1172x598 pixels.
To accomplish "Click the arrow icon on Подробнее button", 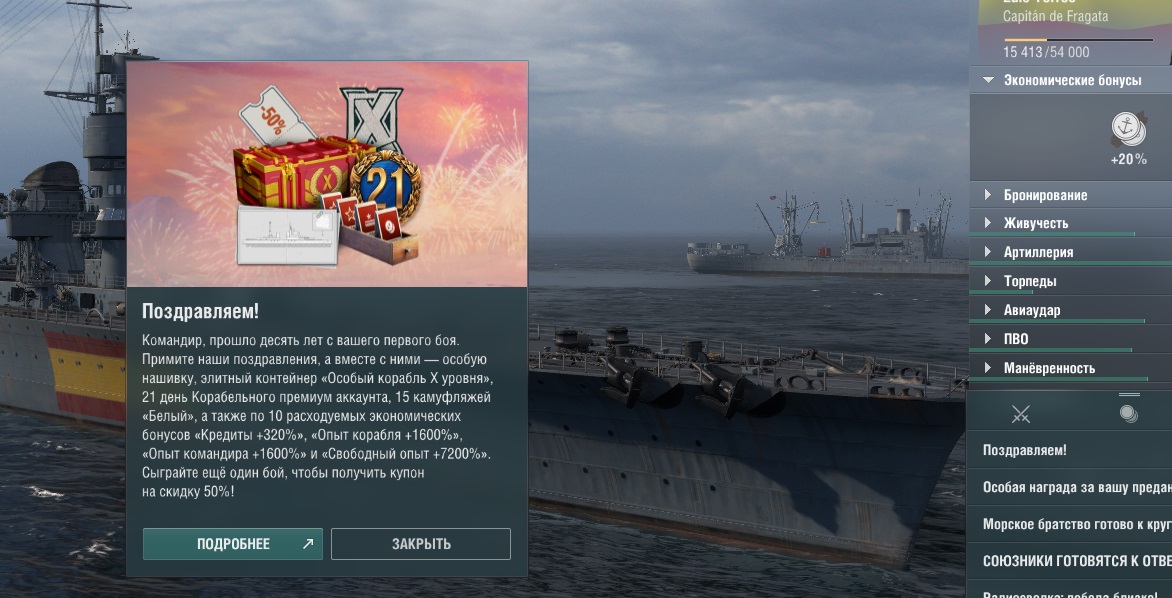I will click(307, 544).
